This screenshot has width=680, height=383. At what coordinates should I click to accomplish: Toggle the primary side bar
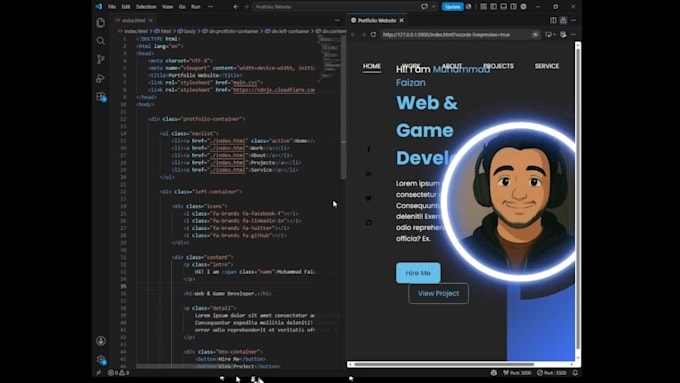click(x=493, y=7)
